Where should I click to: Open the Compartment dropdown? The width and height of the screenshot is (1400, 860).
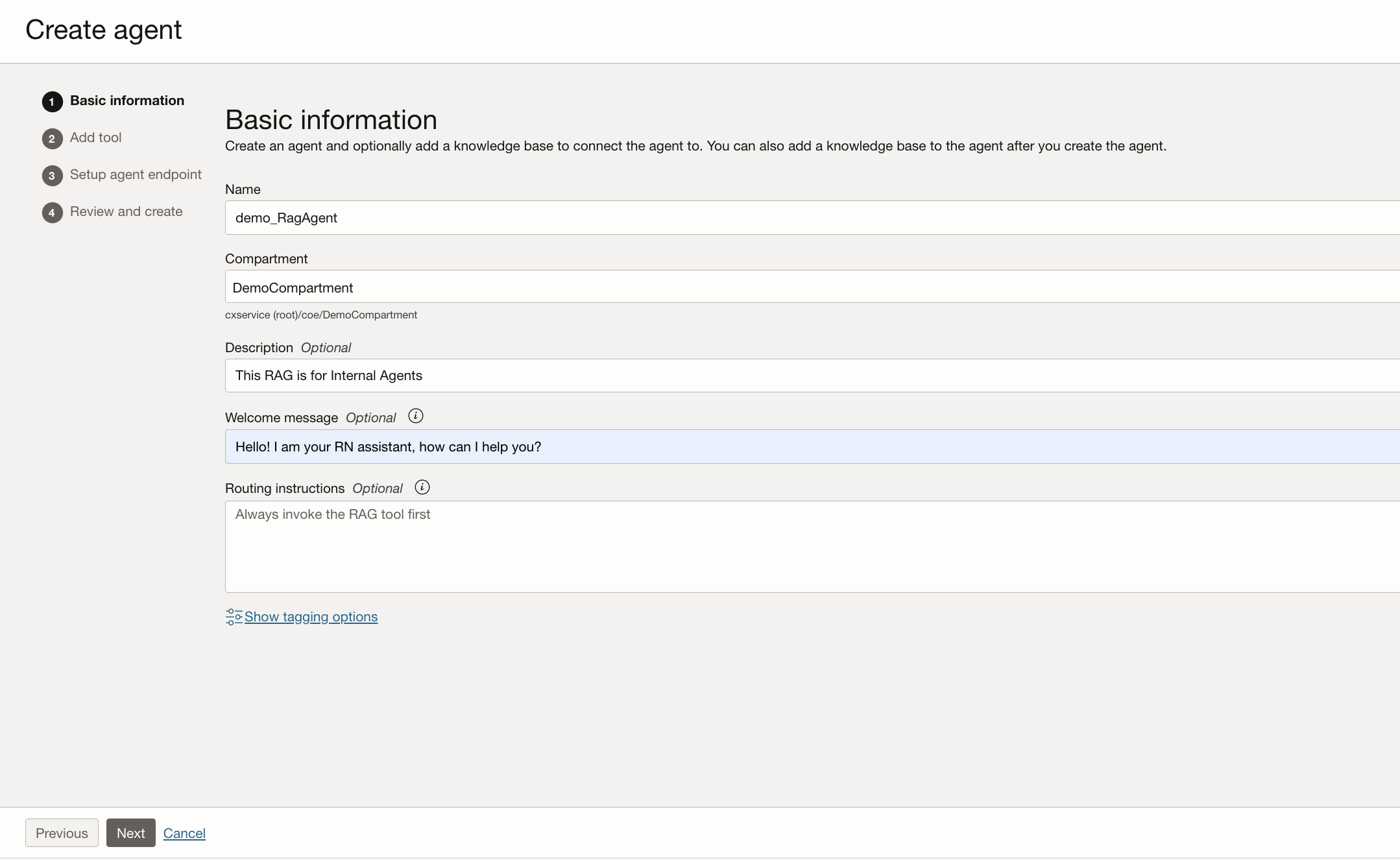[x=811, y=287]
